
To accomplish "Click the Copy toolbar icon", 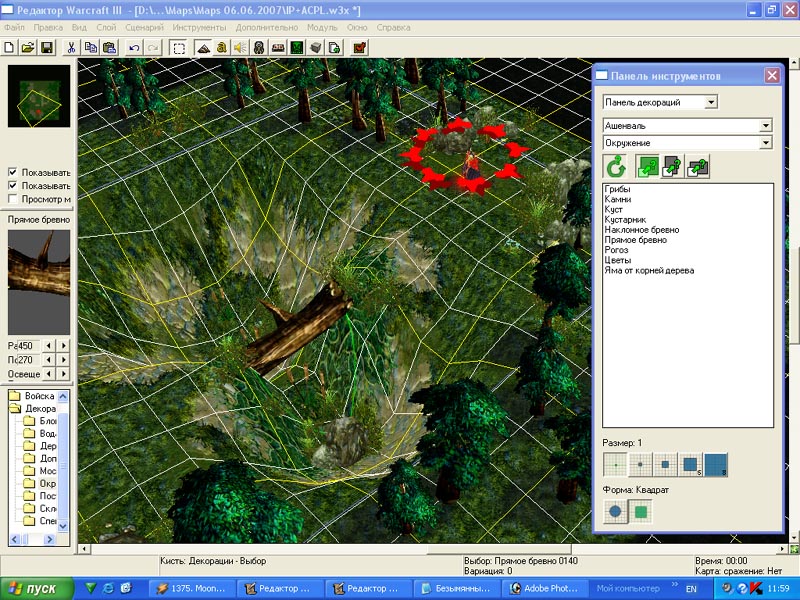I will (90, 48).
